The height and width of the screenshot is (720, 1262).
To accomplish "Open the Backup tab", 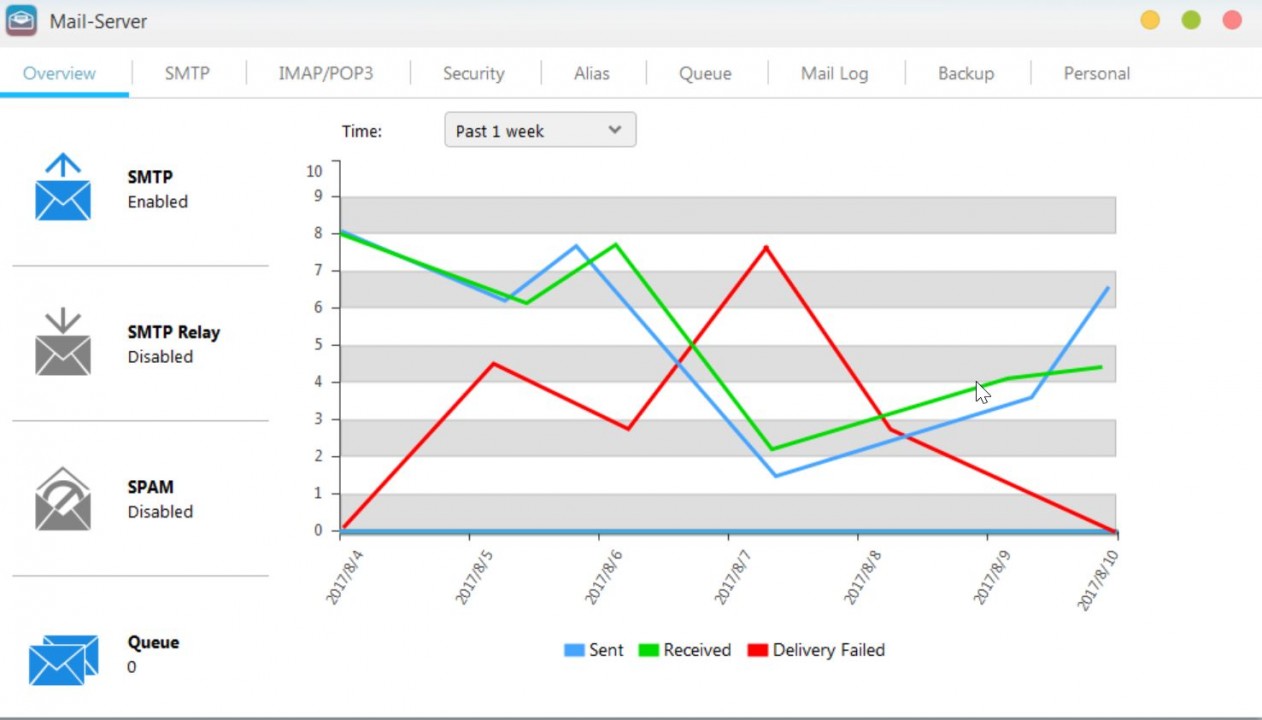I will pos(965,73).
